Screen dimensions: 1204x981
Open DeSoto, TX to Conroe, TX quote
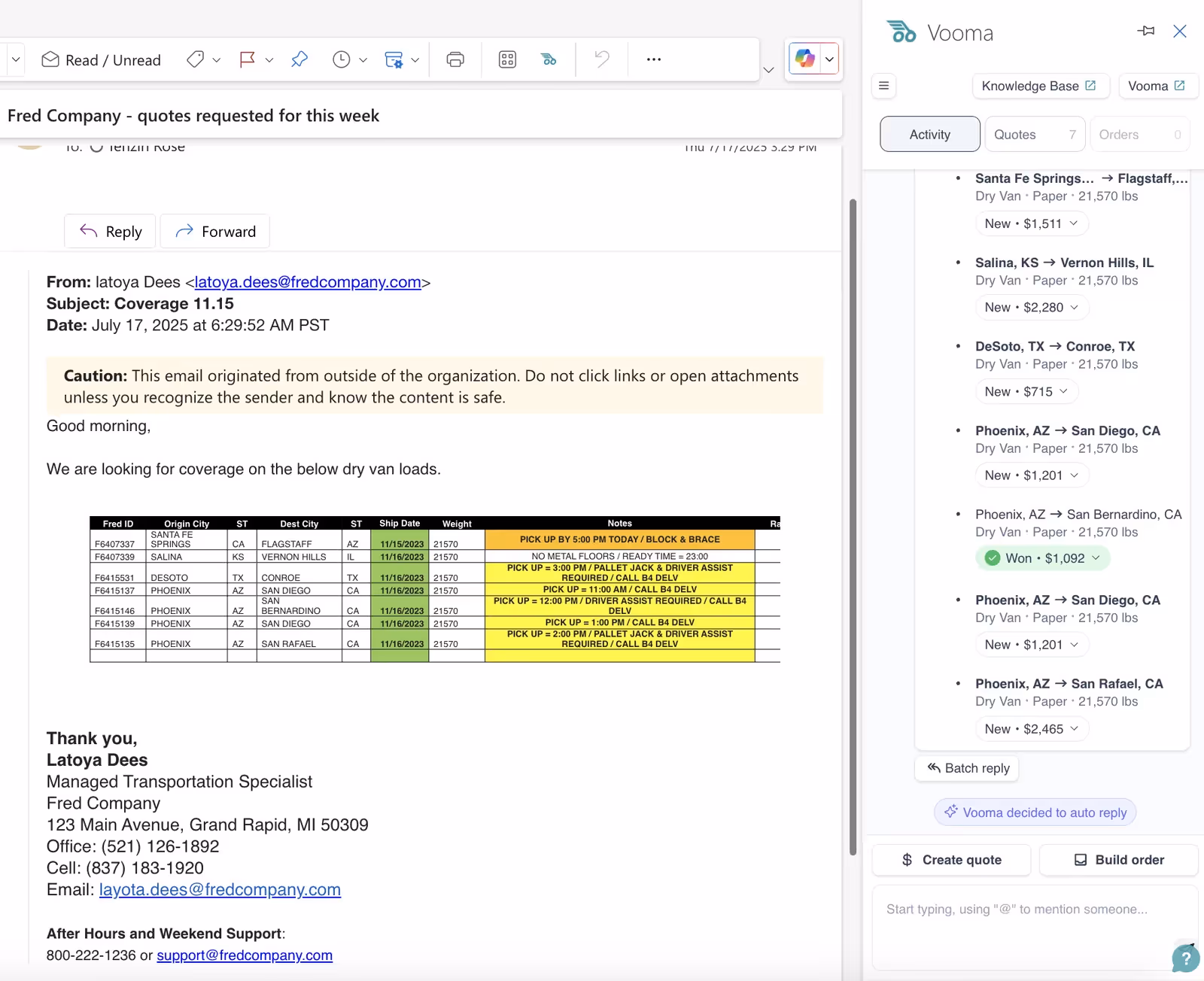click(x=1055, y=347)
